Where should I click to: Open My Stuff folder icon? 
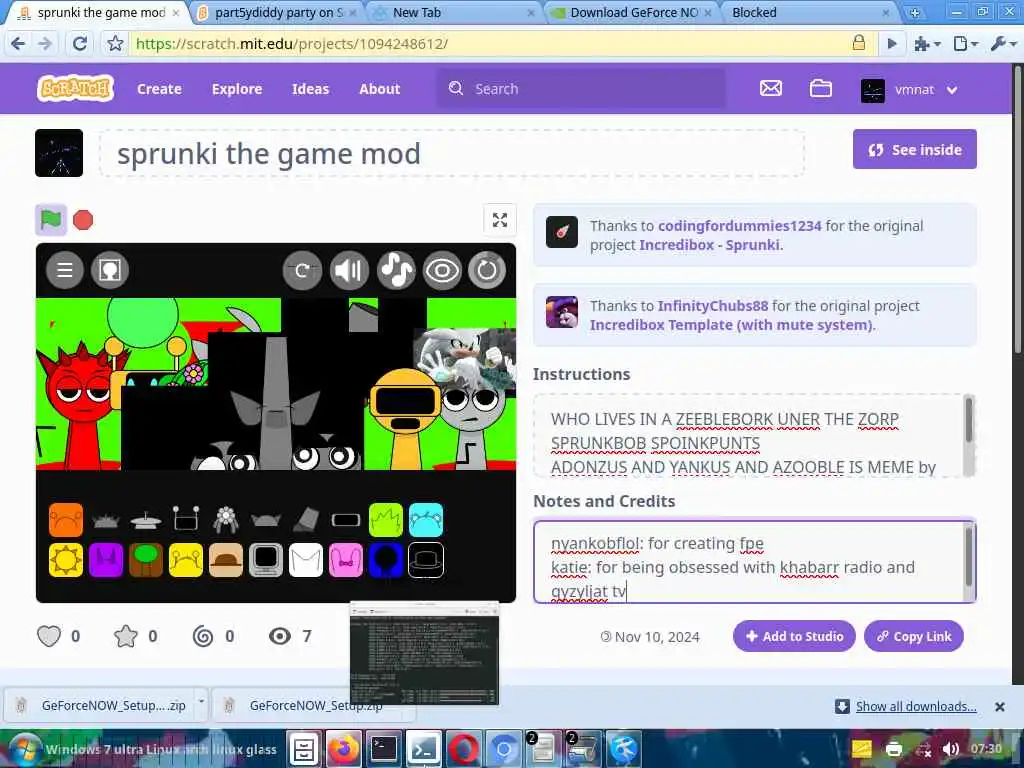click(x=821, y=88)
